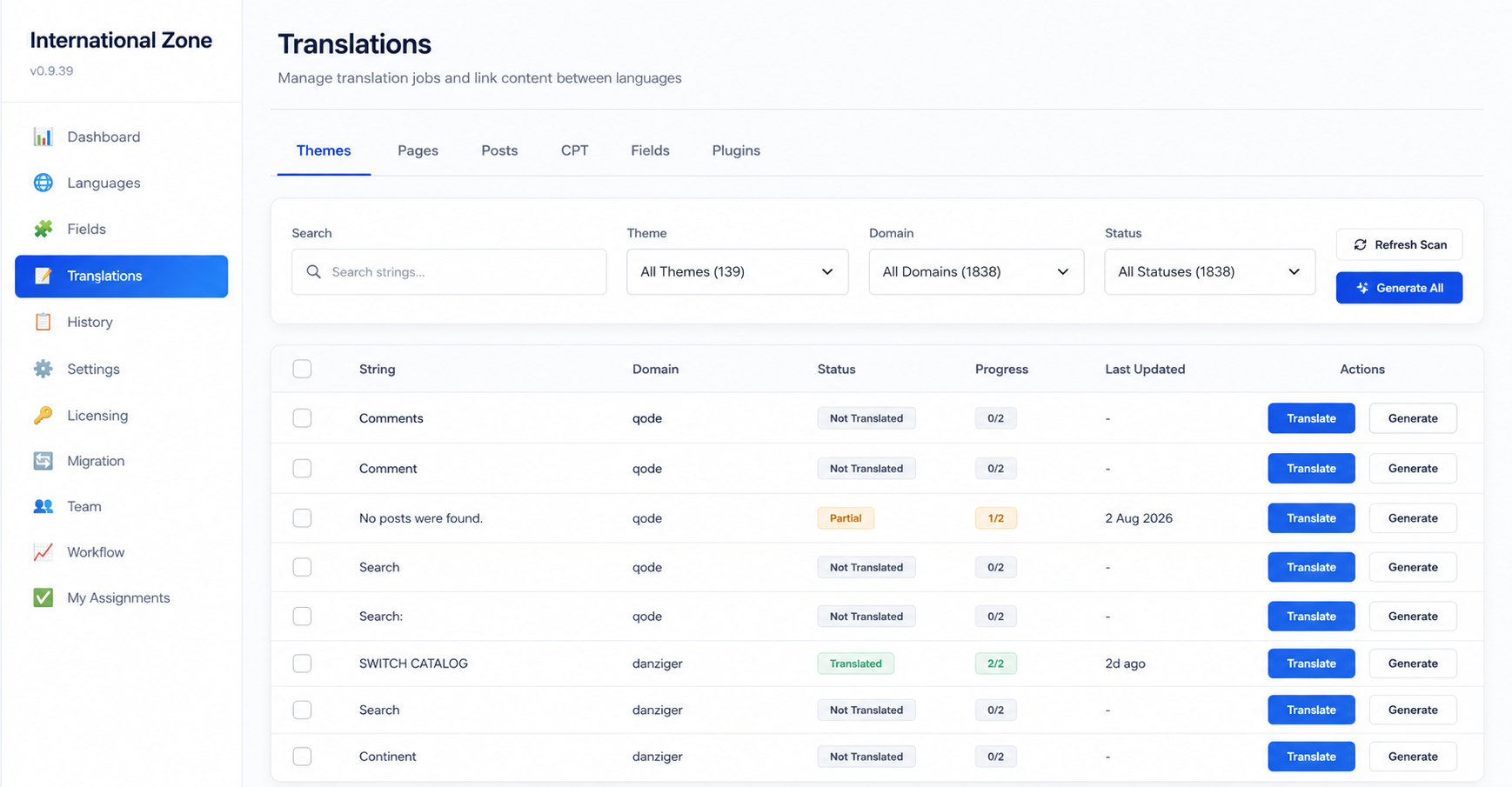The width and height of the screenshot is (1512, 787).
Task: Click the globe icon for Languages
Action: 43,183
